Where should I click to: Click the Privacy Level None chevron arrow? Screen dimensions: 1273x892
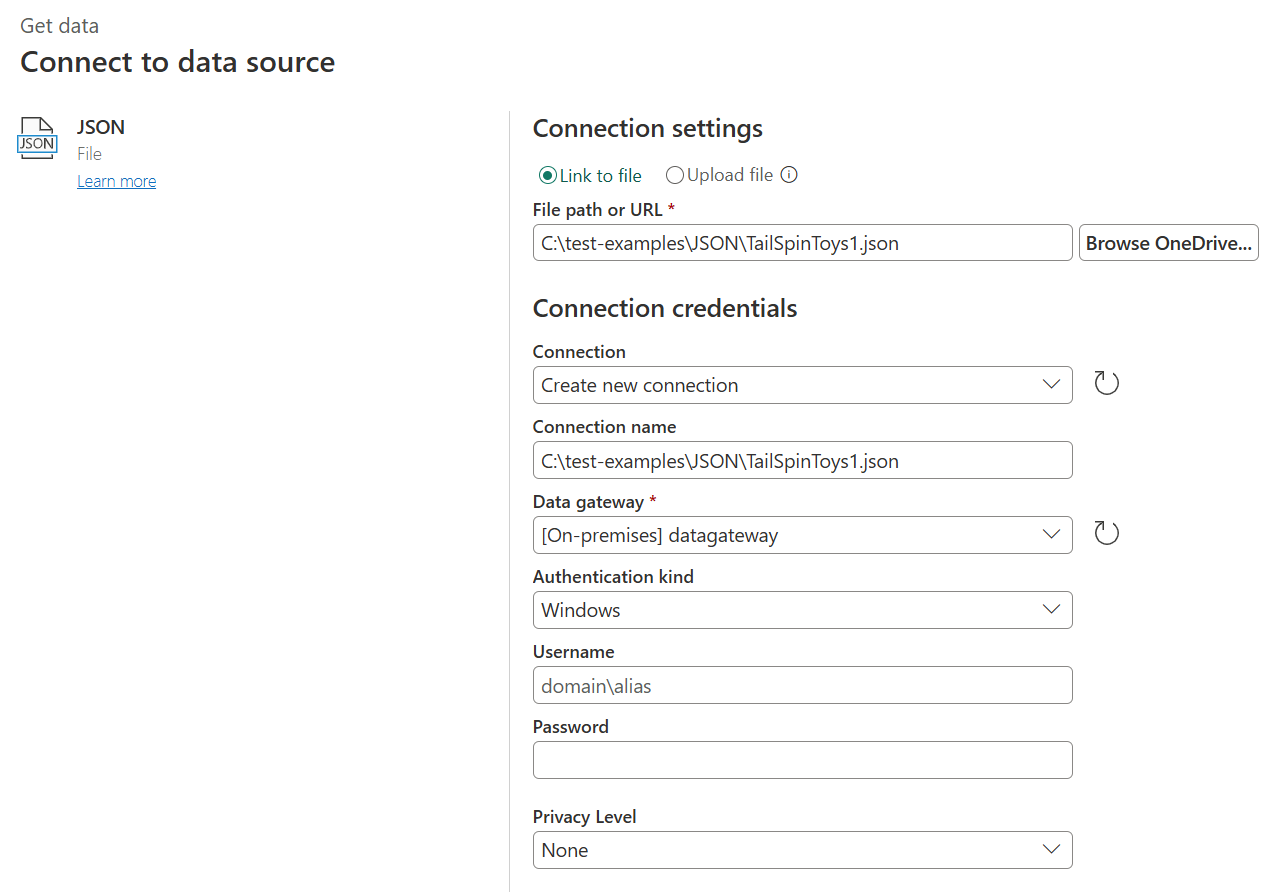(x=1051, y=850)
